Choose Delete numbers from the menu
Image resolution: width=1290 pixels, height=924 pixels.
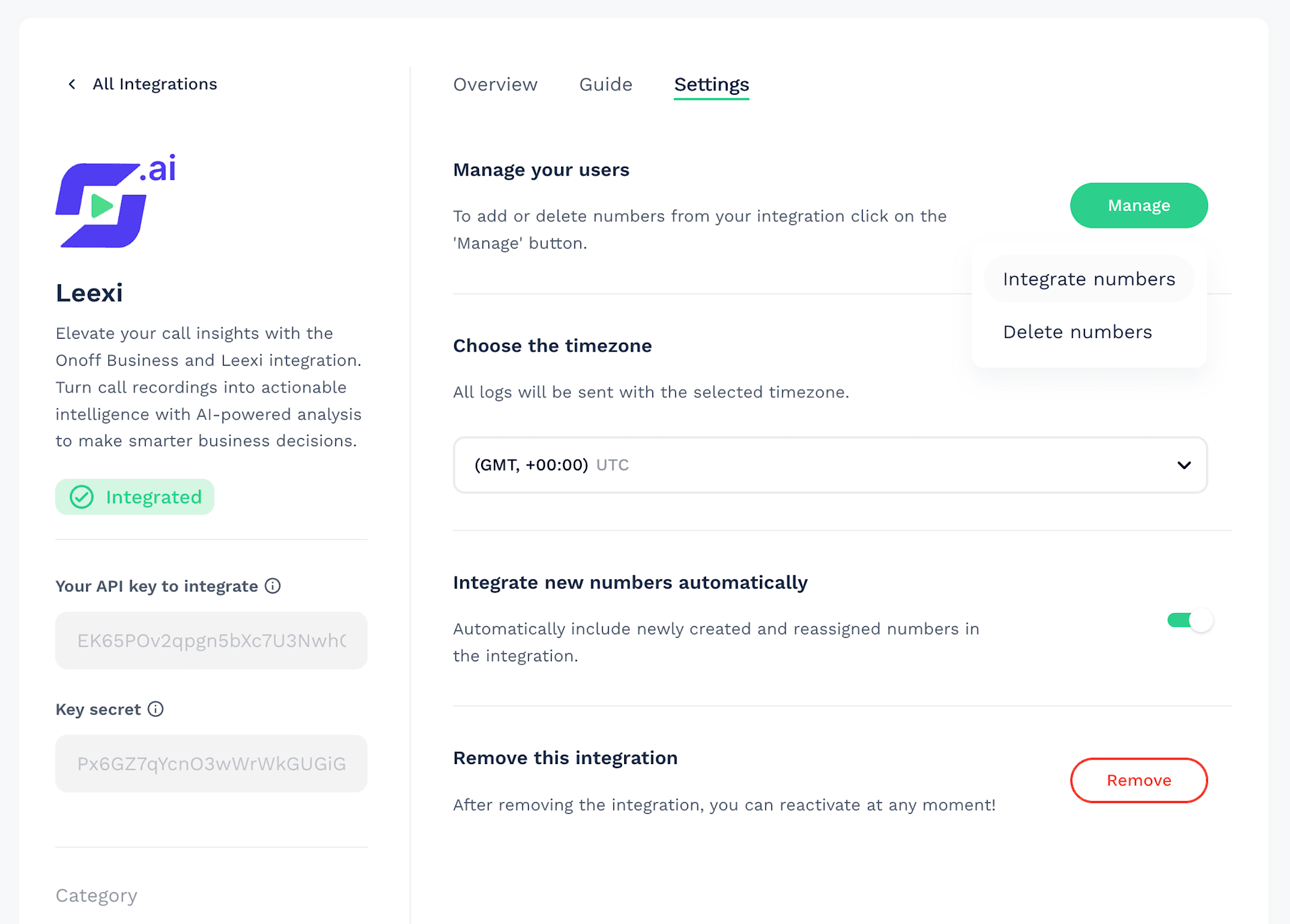(x=1077, y=332)
